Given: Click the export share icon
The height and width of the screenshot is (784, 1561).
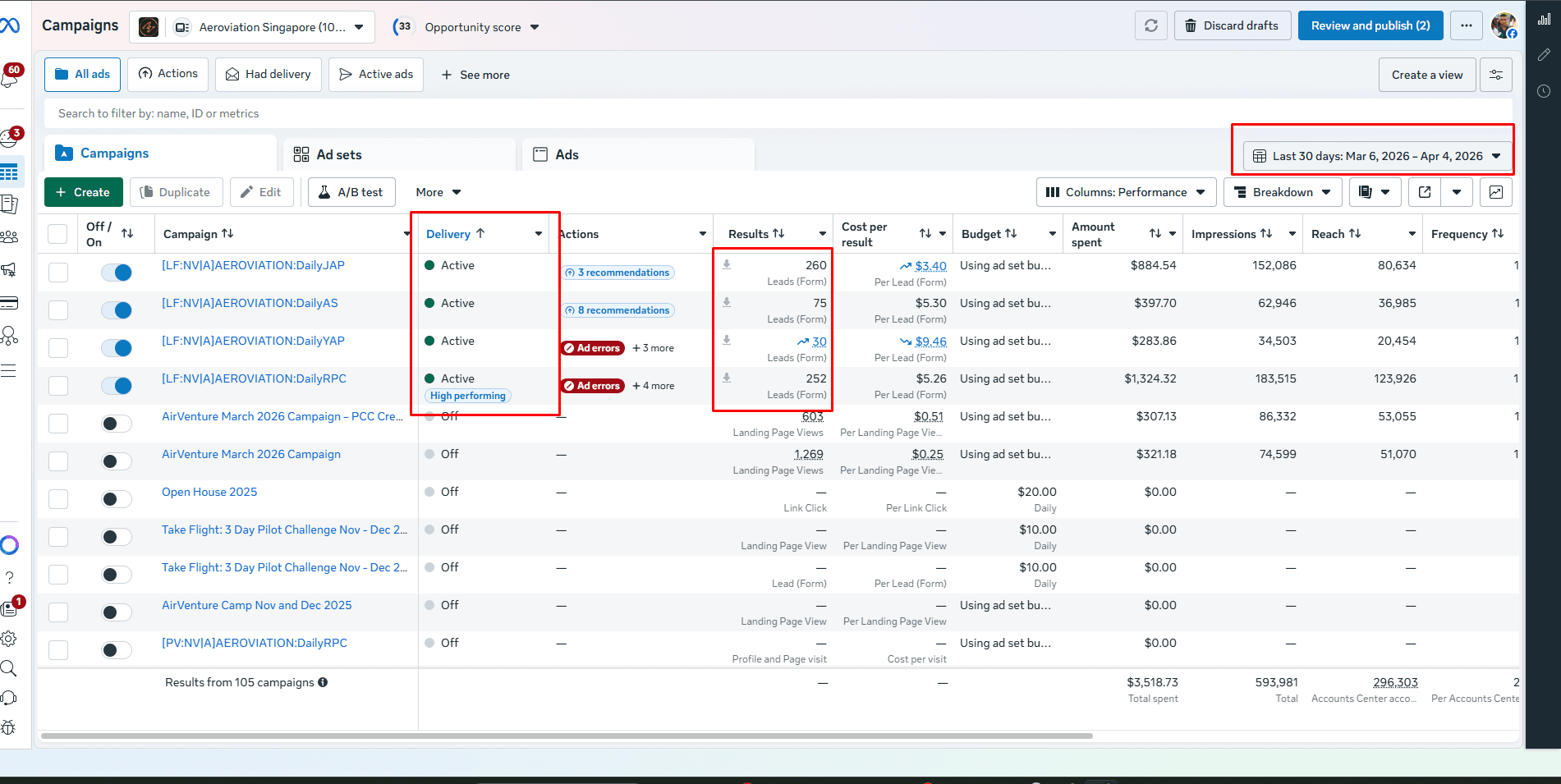Looking at the screenshot, I should point(1425,192).
